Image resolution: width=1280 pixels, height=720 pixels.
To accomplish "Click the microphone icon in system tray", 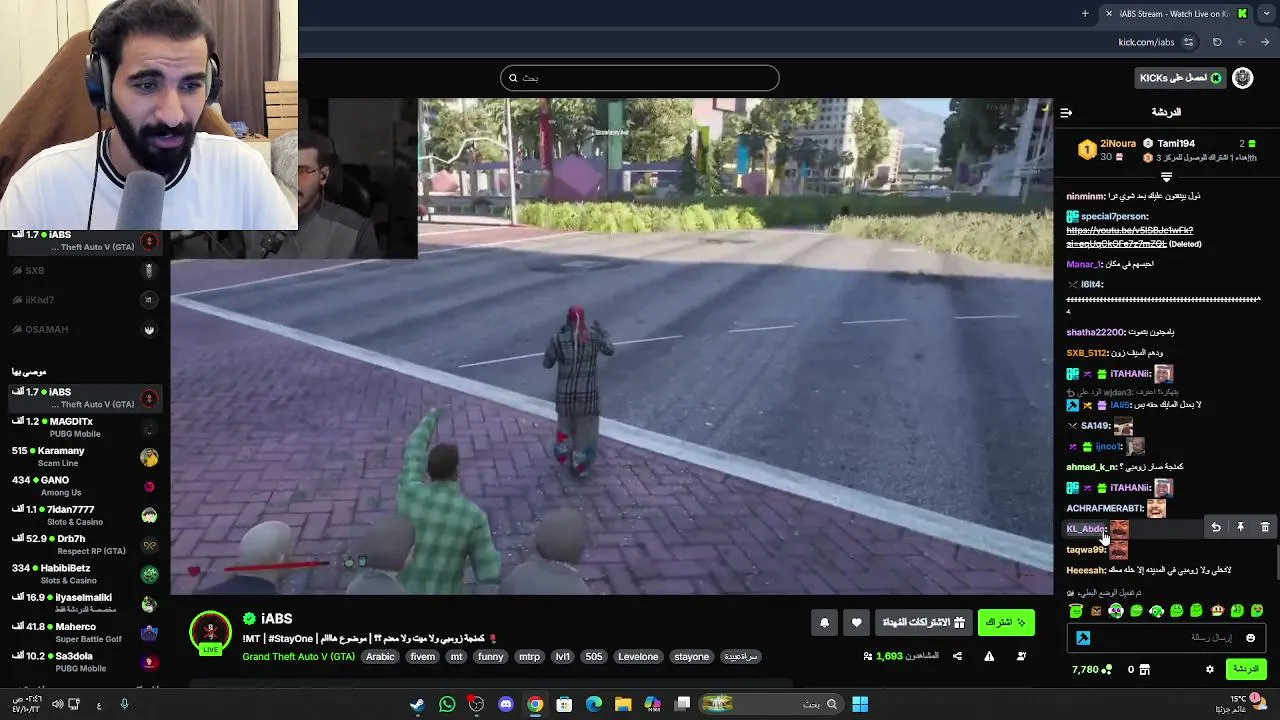I will point(124,704).
